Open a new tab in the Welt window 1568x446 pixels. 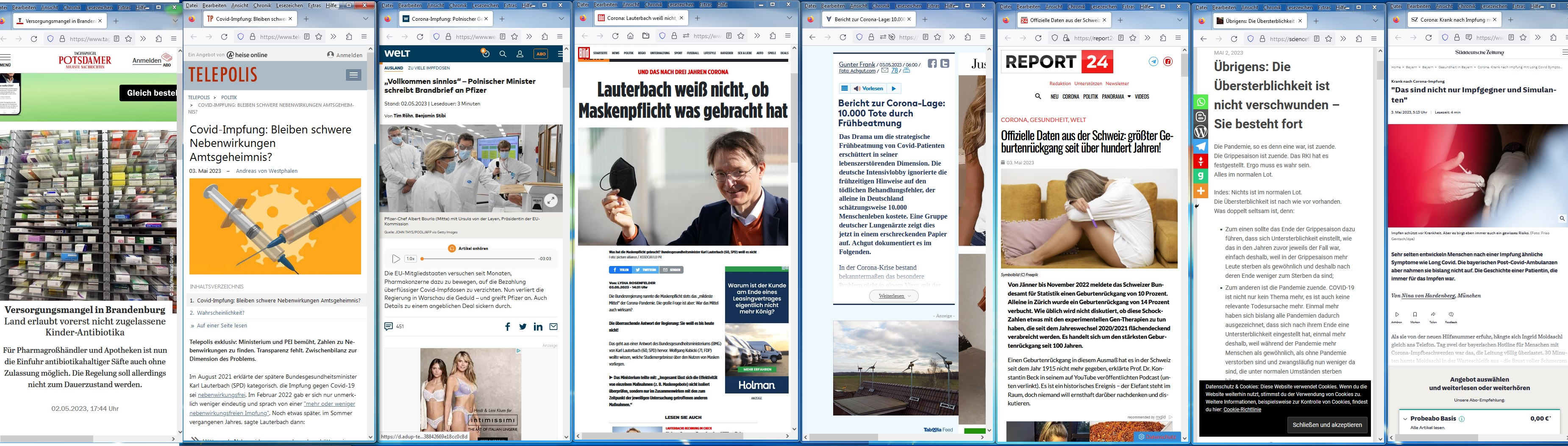(502, 19)
